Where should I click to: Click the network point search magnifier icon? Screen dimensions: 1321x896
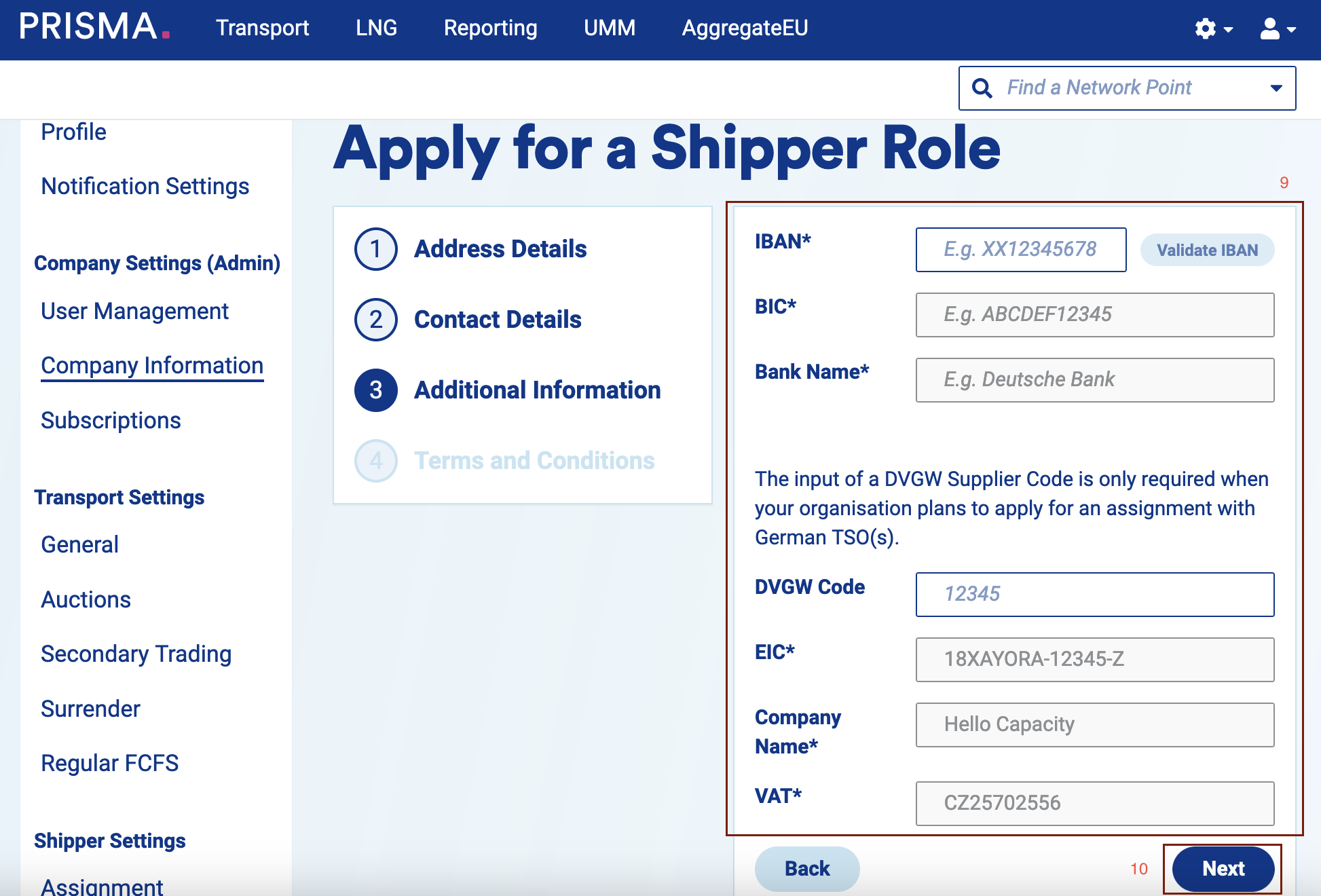coord(982,88)
